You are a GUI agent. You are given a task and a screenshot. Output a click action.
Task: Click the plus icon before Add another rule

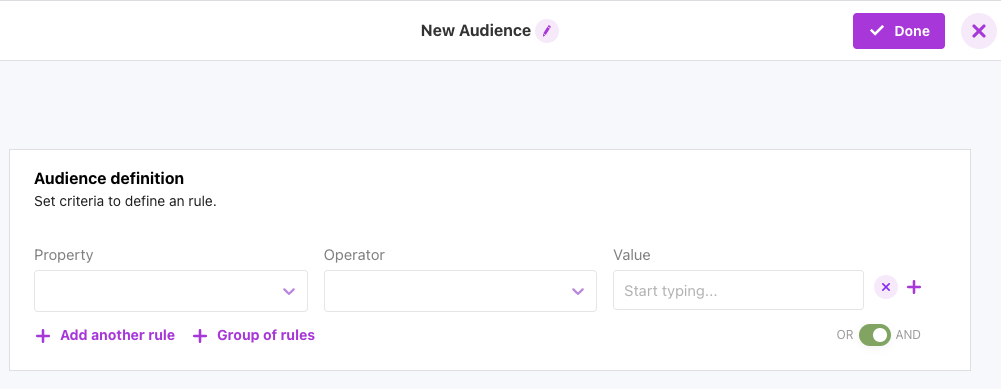(43, 336)
